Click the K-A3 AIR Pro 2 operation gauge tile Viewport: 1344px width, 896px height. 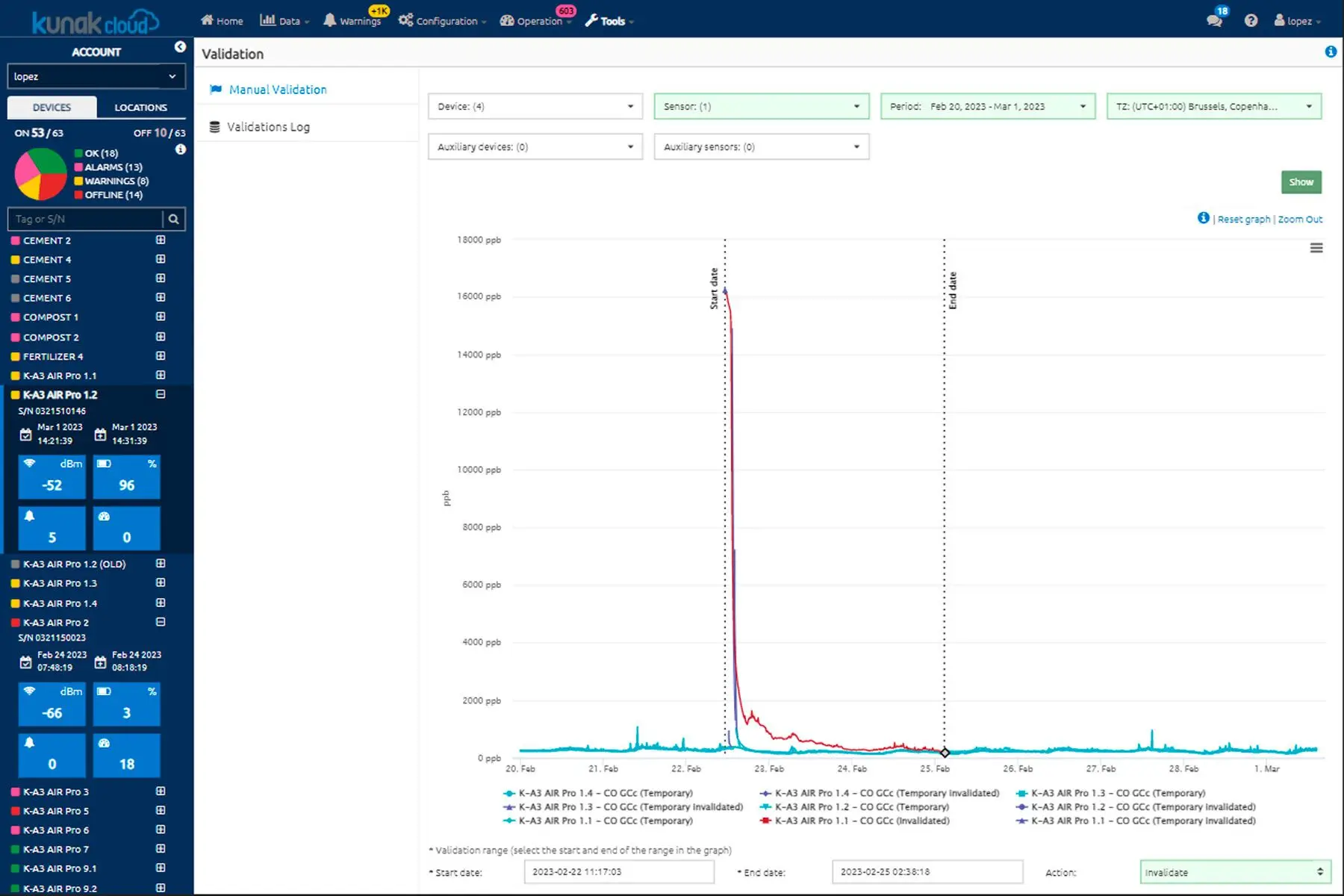[x=127, y=755]
